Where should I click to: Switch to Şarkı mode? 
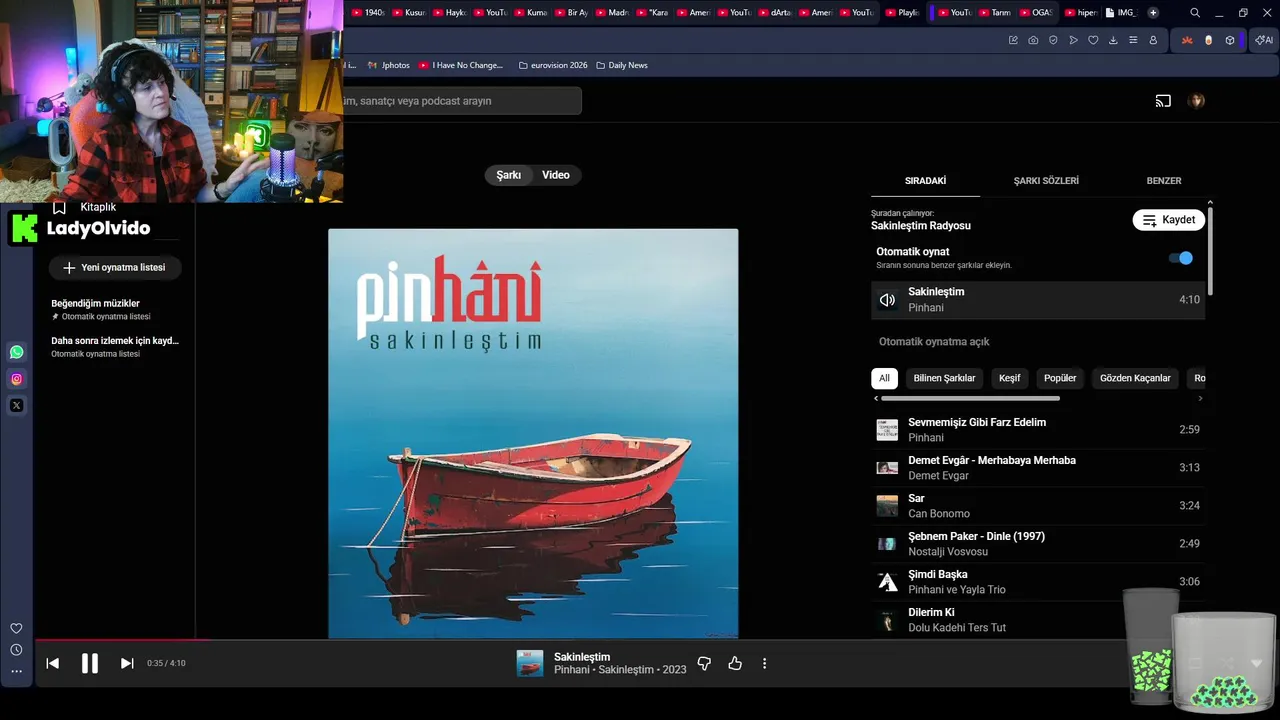coord(509,175)
